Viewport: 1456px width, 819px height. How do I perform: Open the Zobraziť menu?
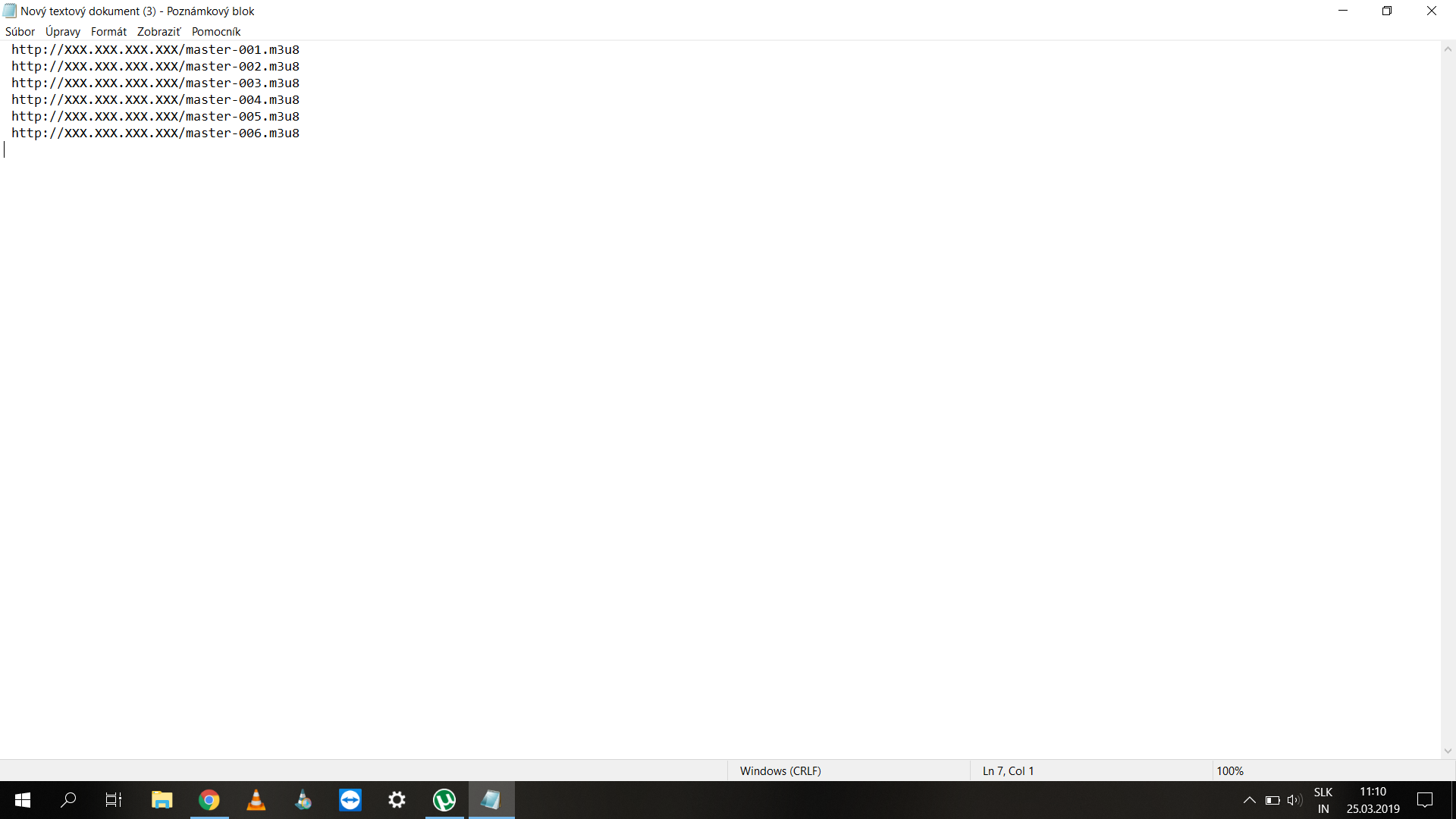click(x=158, y=31)
